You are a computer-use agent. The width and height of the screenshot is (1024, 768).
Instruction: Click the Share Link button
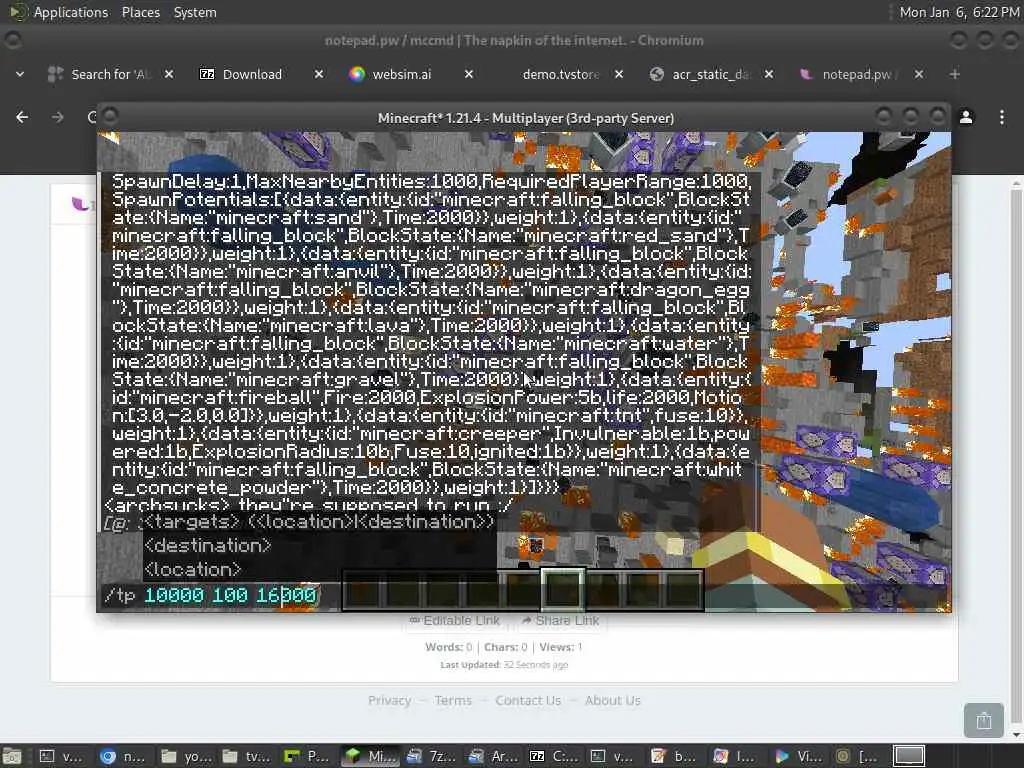coord(560,620)
